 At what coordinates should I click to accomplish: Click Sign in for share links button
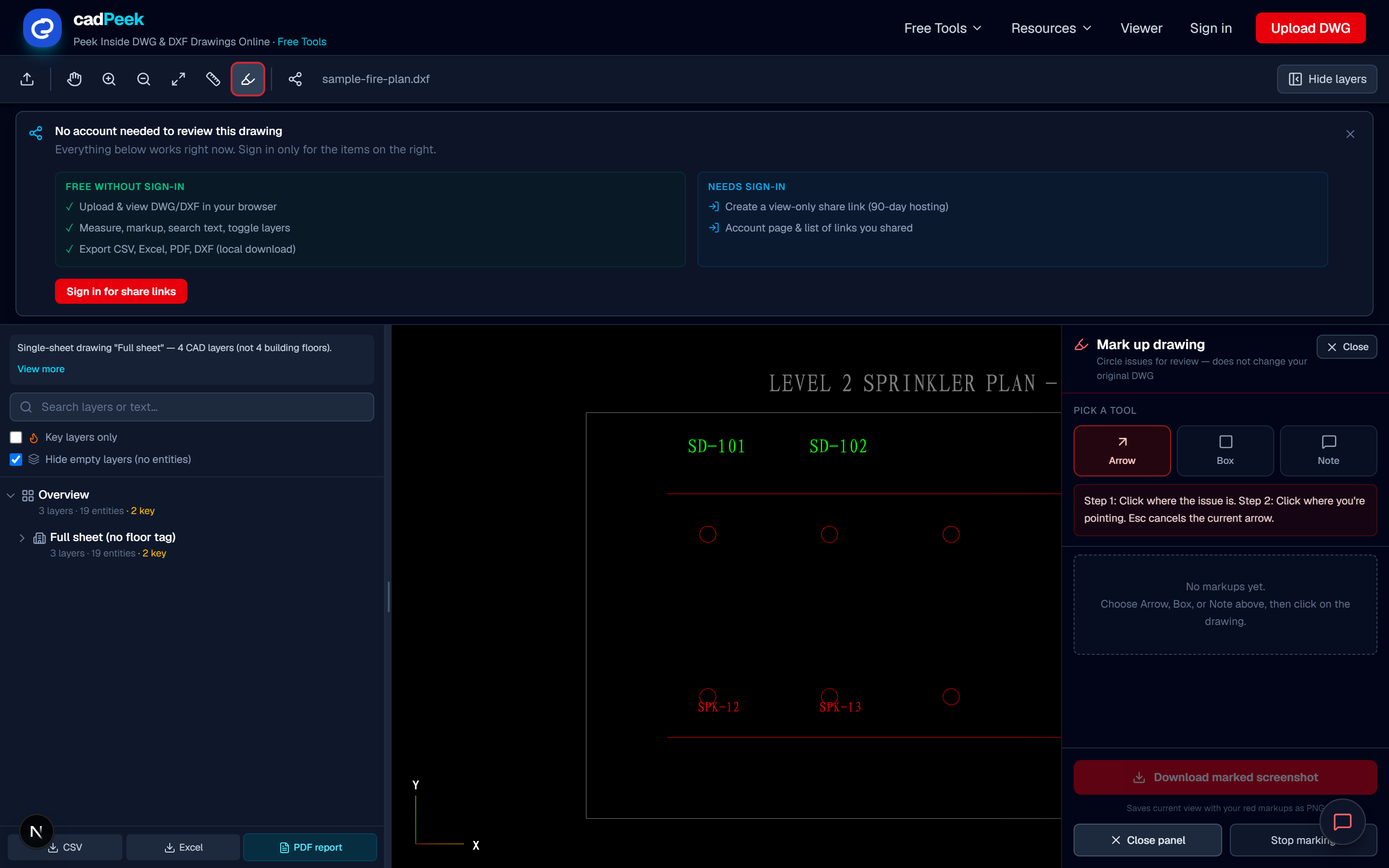pos(121,292)
